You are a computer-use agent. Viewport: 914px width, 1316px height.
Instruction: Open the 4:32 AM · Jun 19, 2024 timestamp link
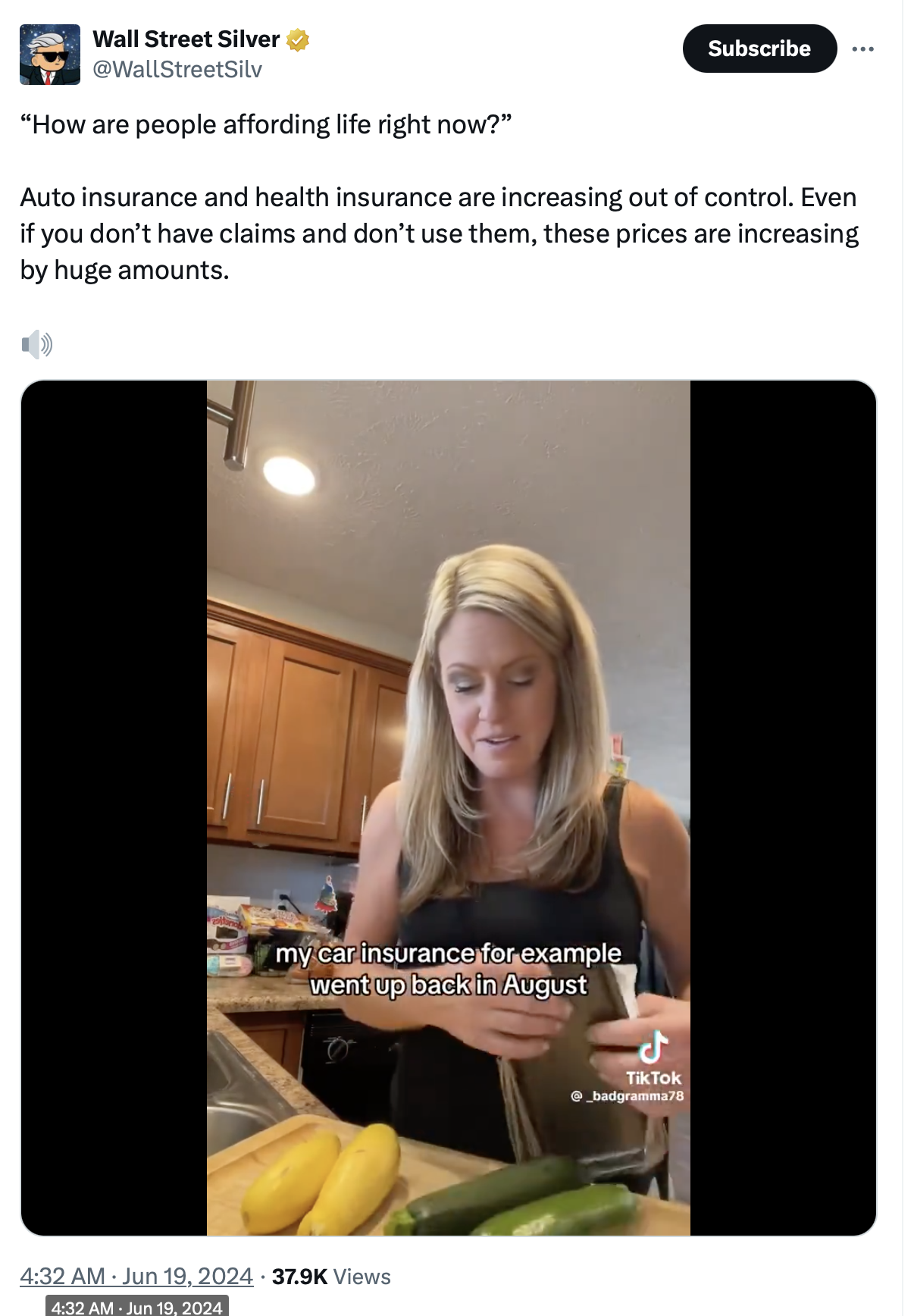click(136, 1276)
